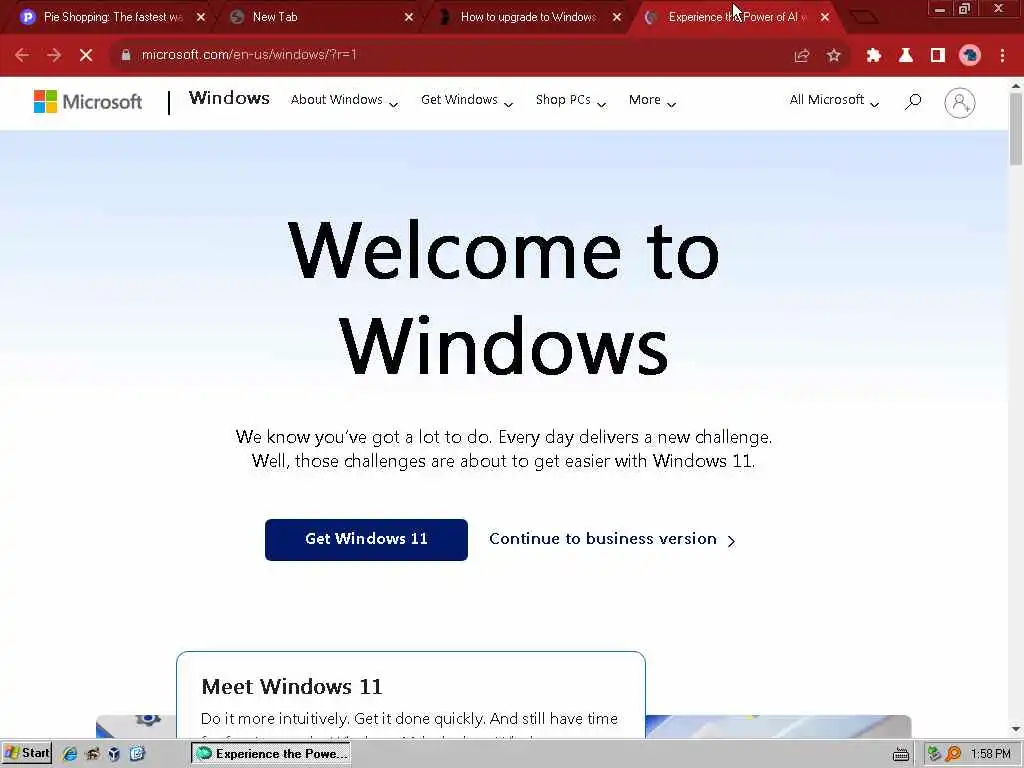Open the on-screen keyboard tray icon
The height and width of the screenshot is (768, 1024).
[x=901, y=754]
